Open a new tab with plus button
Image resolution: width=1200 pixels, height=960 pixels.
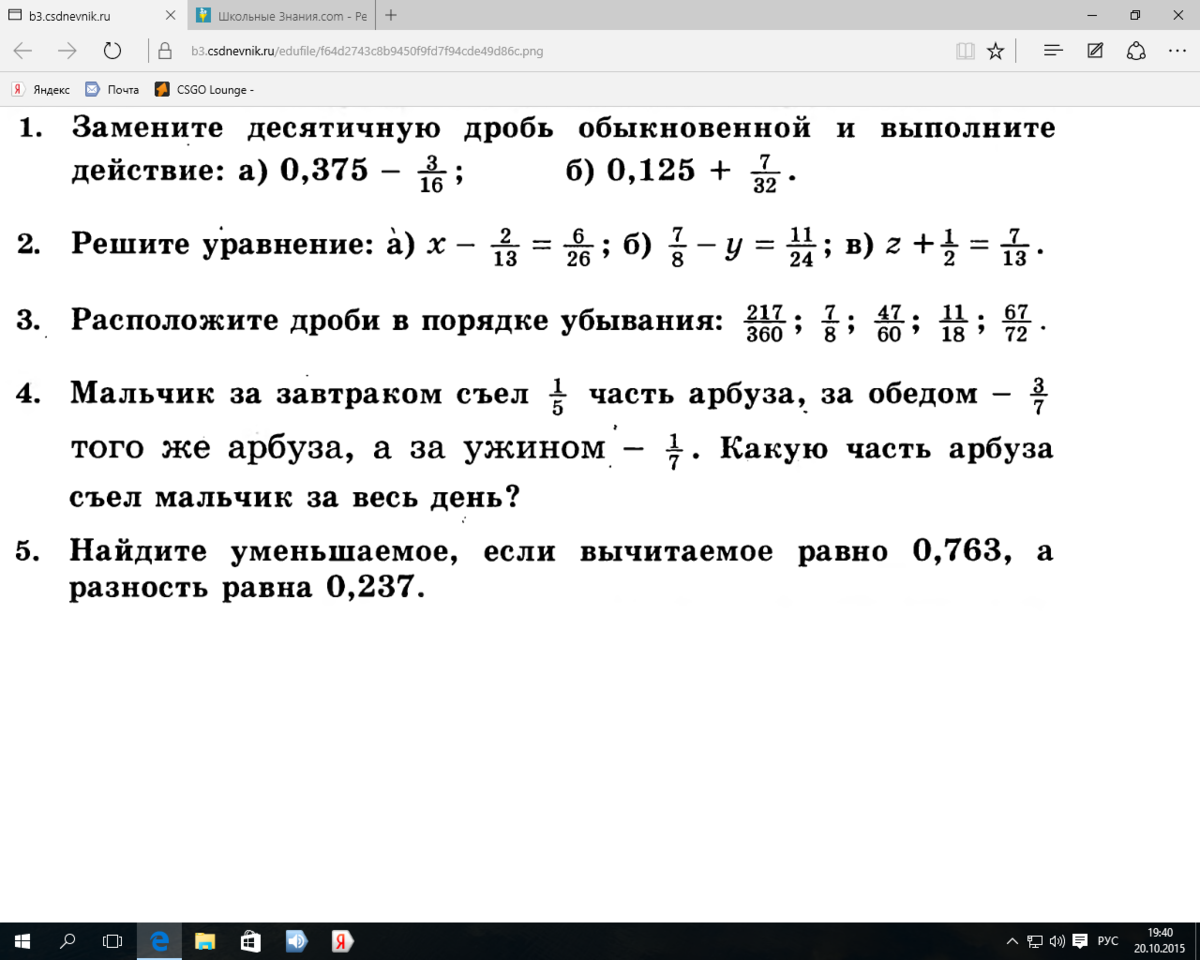(x=391, y=15)
